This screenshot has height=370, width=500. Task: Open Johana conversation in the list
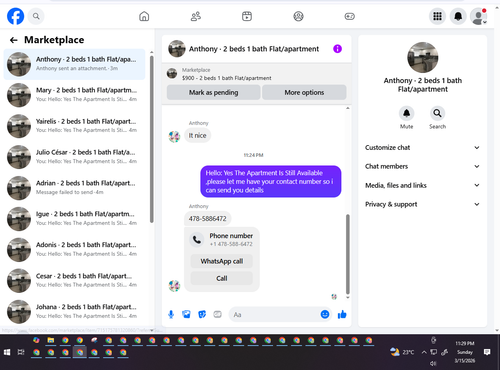(x=74, y=312)
